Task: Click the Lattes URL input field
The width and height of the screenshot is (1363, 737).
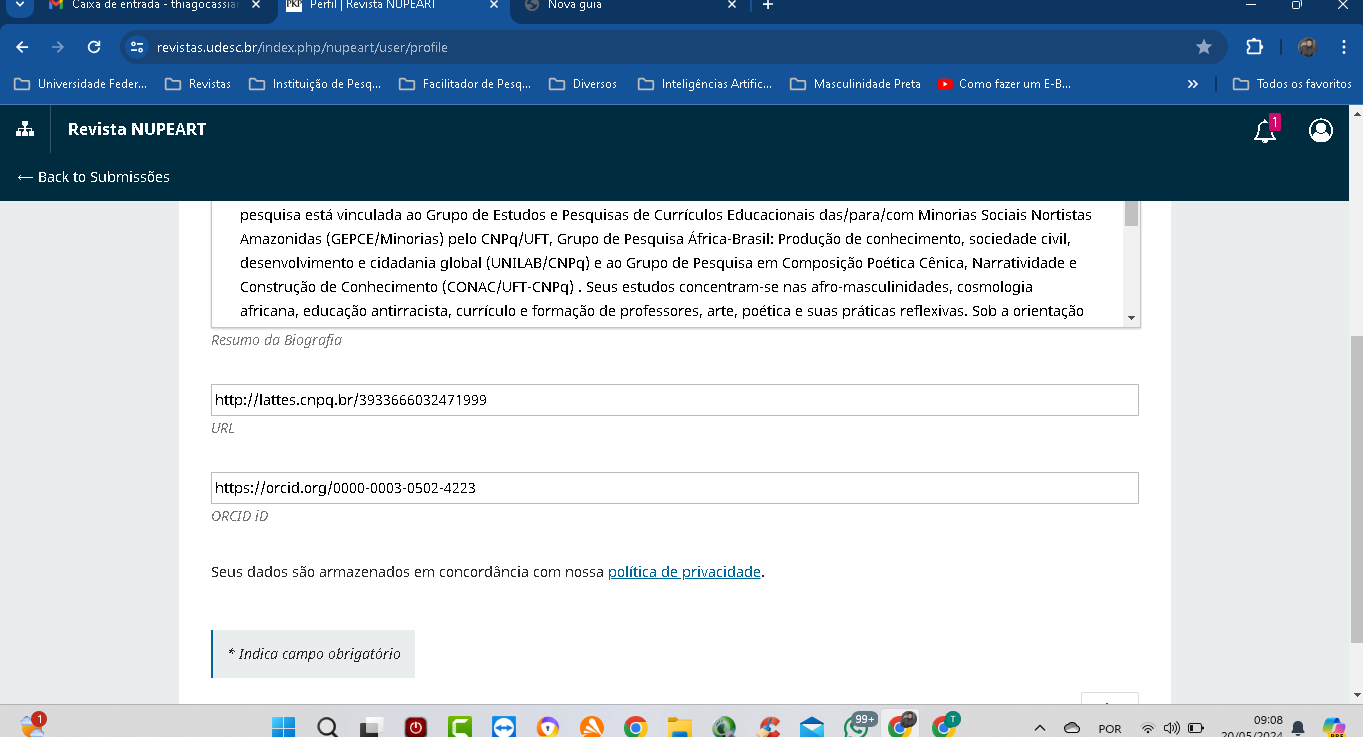Action: click(x=674, y=400)
